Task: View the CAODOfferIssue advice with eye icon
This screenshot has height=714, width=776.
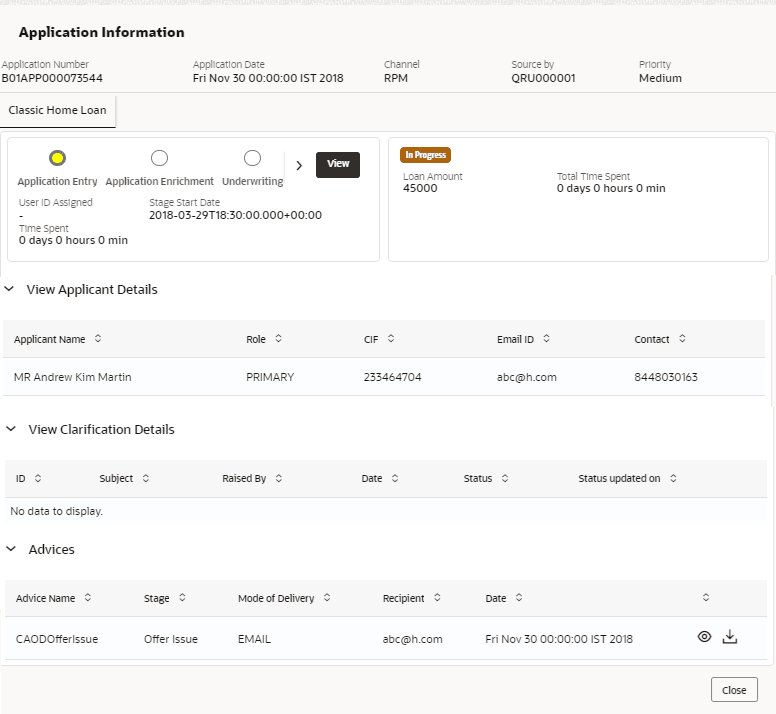Action: point(704,637)
